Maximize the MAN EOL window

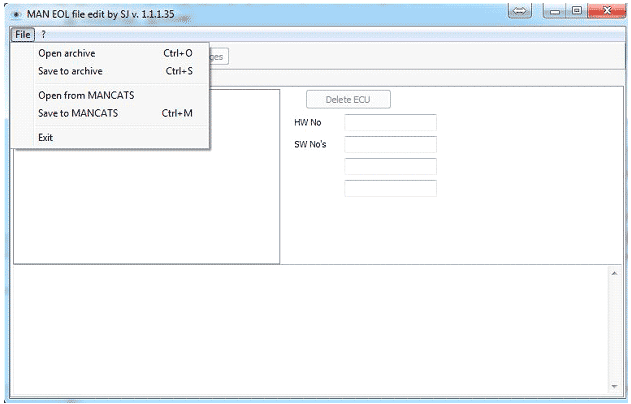pos(577,11)
